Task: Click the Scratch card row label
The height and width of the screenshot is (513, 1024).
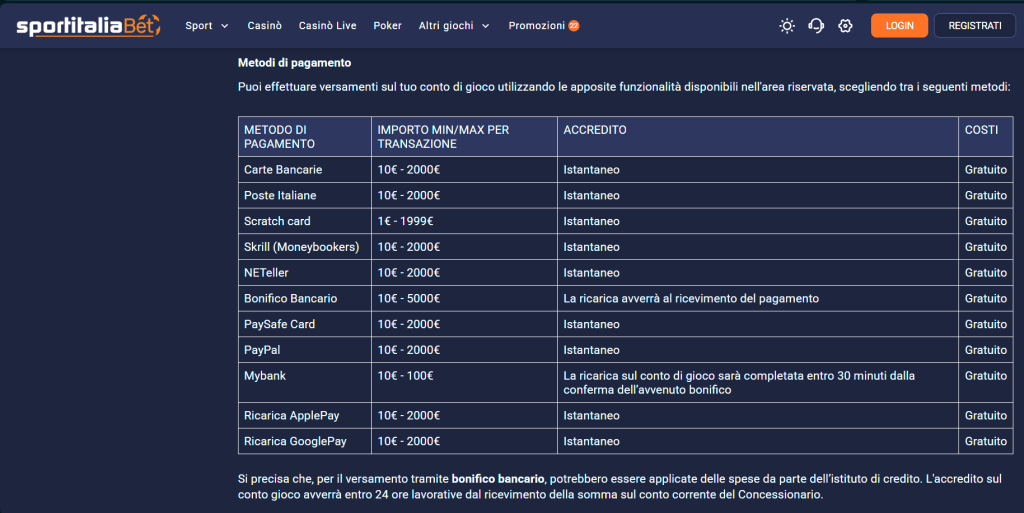Action: 277,221
